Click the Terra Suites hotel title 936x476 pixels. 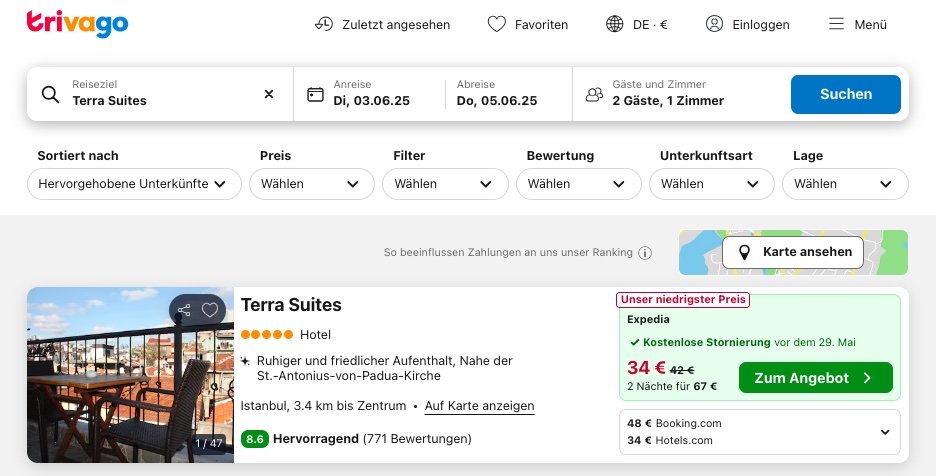(x=291, y=305)
